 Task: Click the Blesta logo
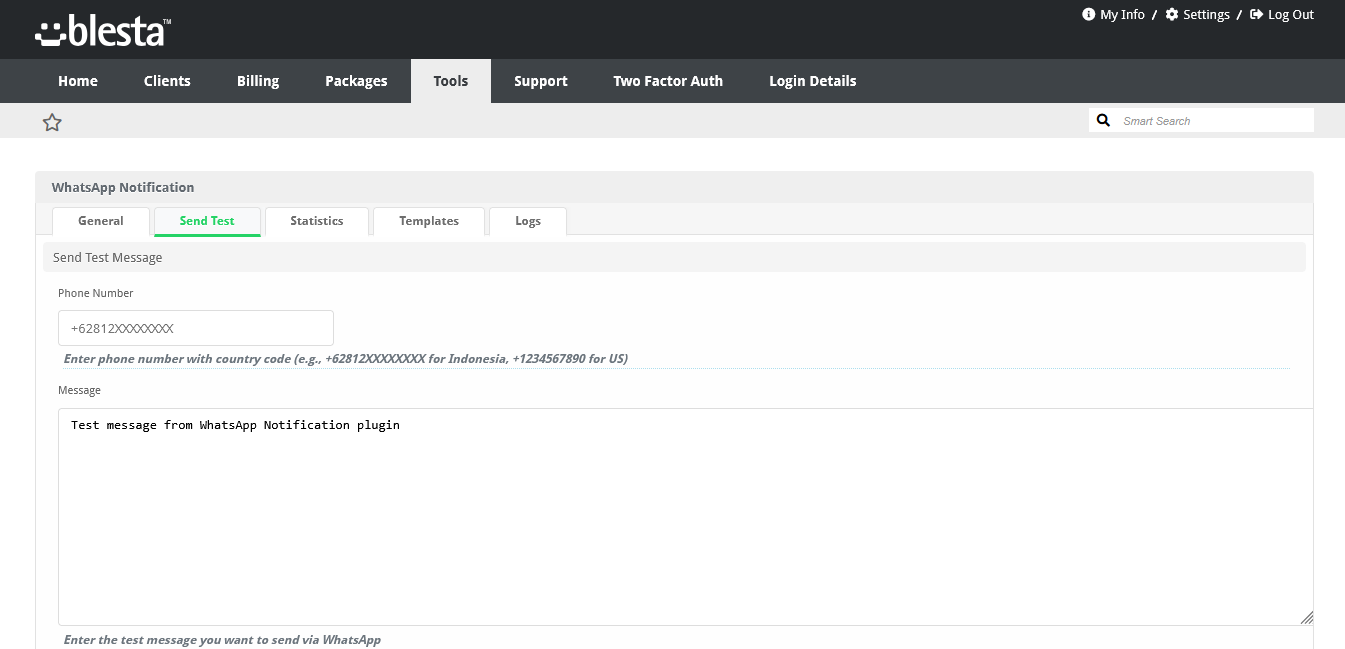pyautogui.click(x=103, y=32)
